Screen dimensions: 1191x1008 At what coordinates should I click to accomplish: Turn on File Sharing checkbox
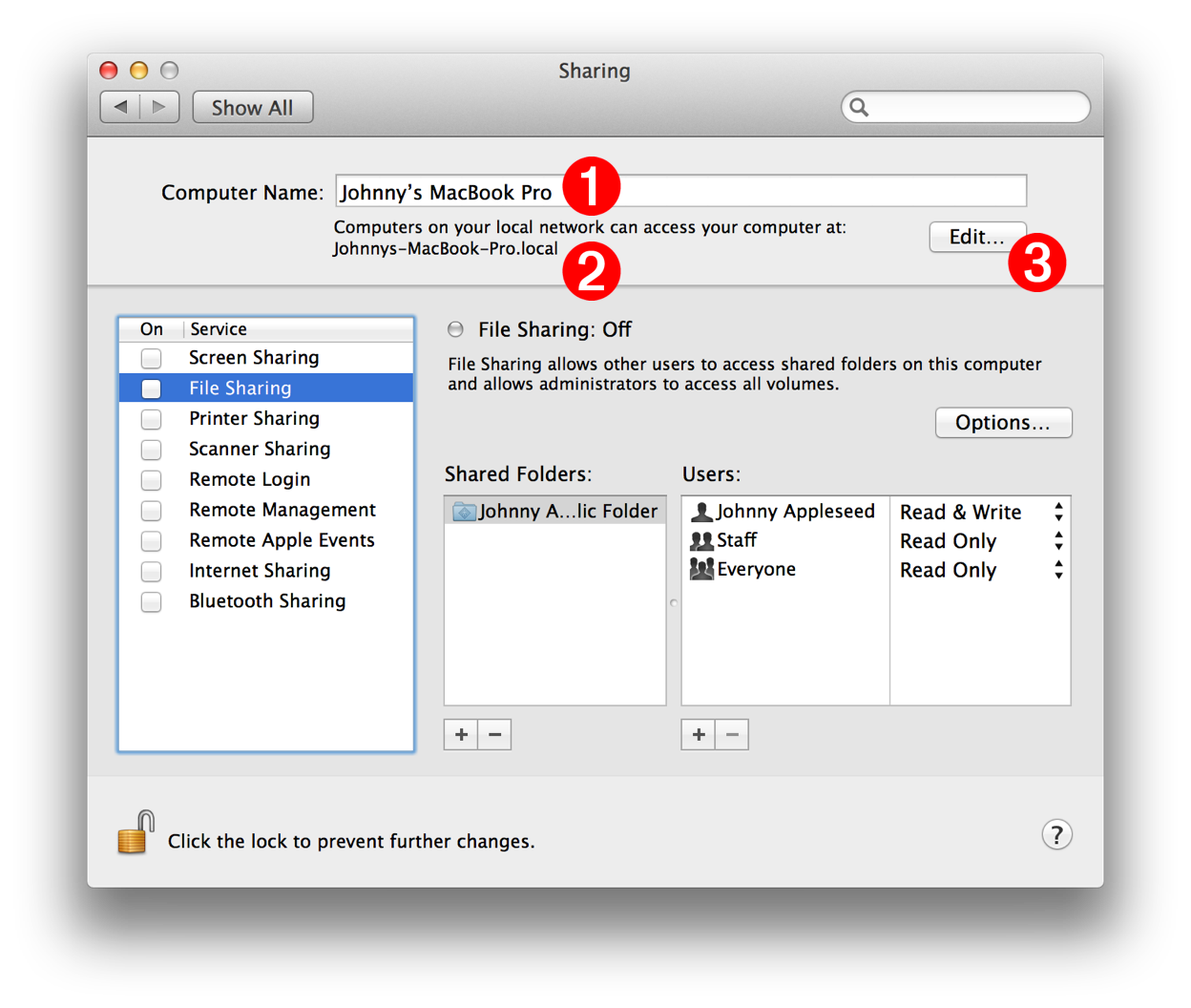151,388
